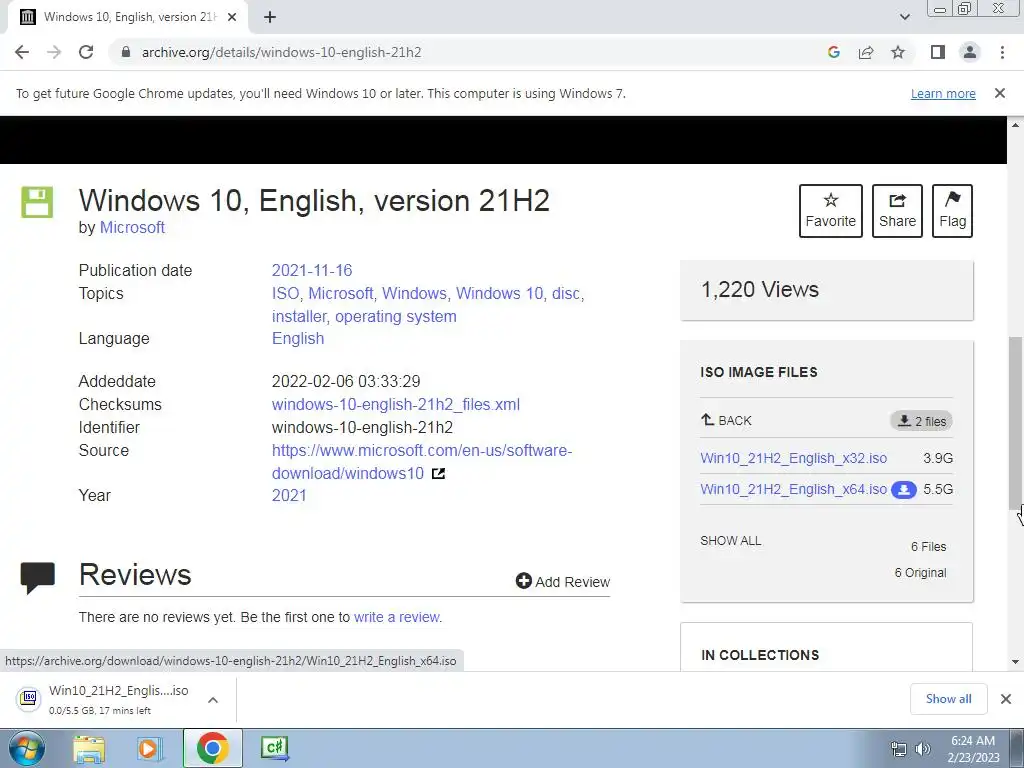Click the write a review link
This screenshot has height=768, width=1024.
(x=397, y=617)
